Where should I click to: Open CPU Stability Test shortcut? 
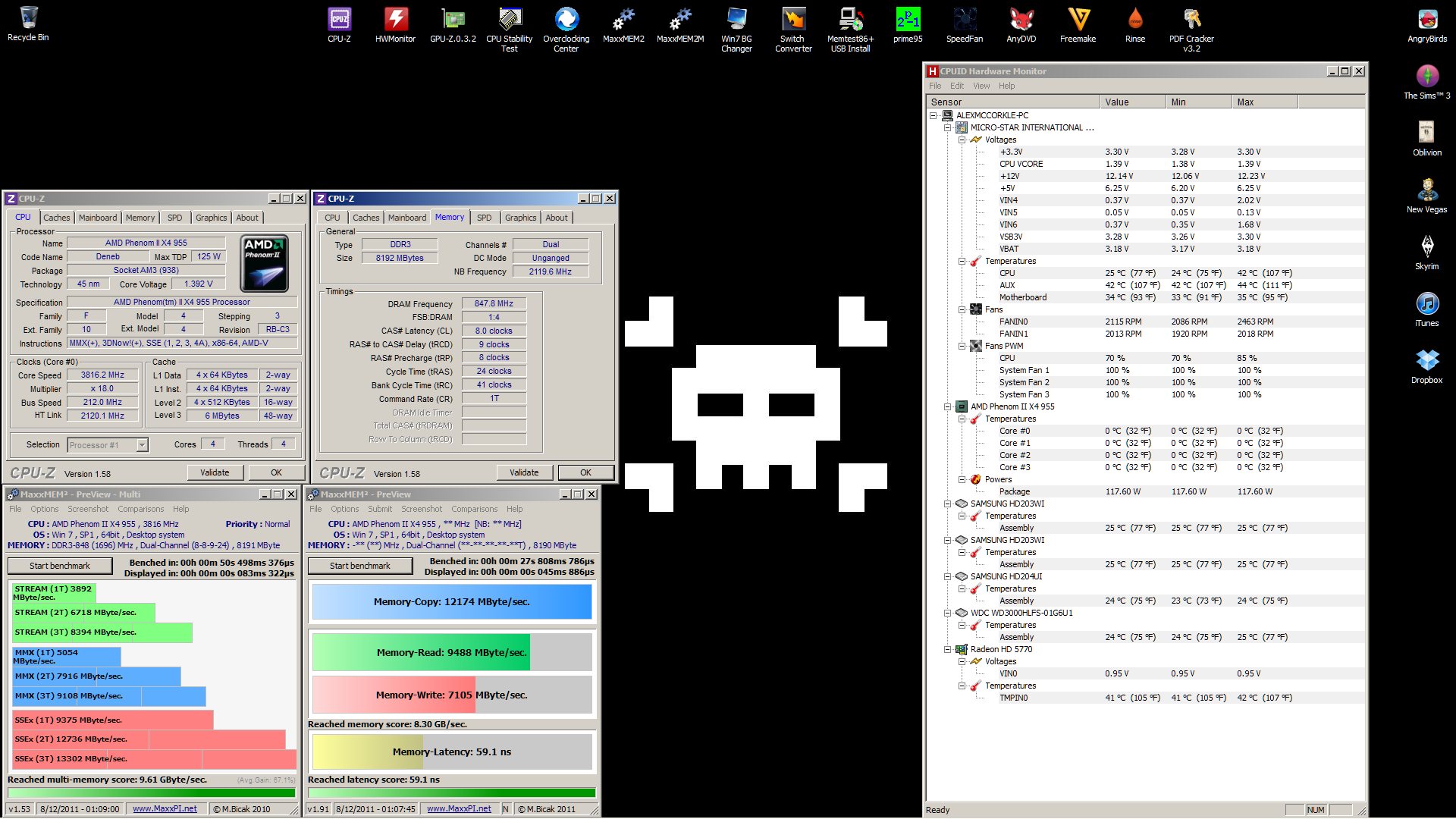510,30
